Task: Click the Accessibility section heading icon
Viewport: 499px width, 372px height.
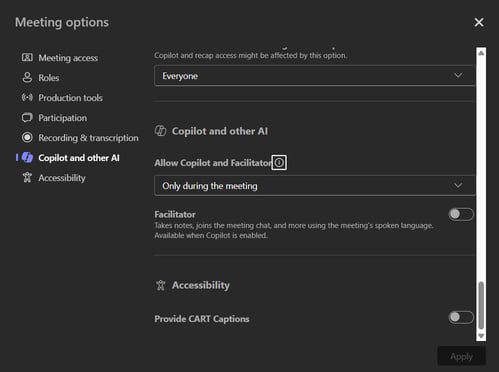Action: tap(161, 285)
